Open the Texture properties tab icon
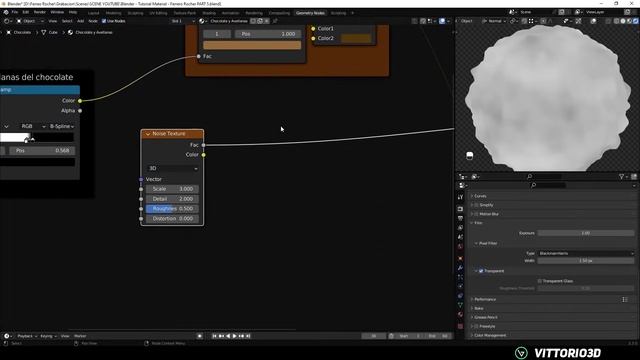640x360 pixels. tap(460, 326)
